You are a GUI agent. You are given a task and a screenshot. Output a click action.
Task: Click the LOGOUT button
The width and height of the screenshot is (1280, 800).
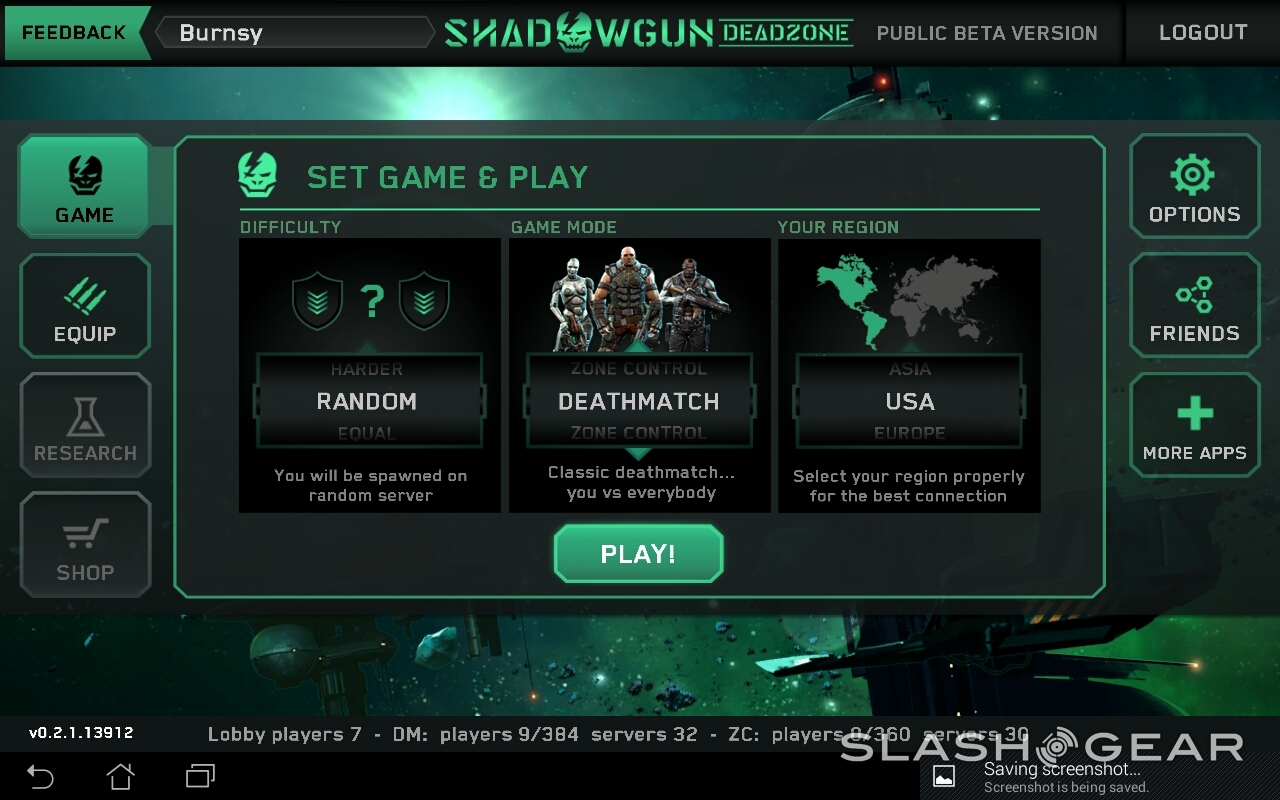1202,32
